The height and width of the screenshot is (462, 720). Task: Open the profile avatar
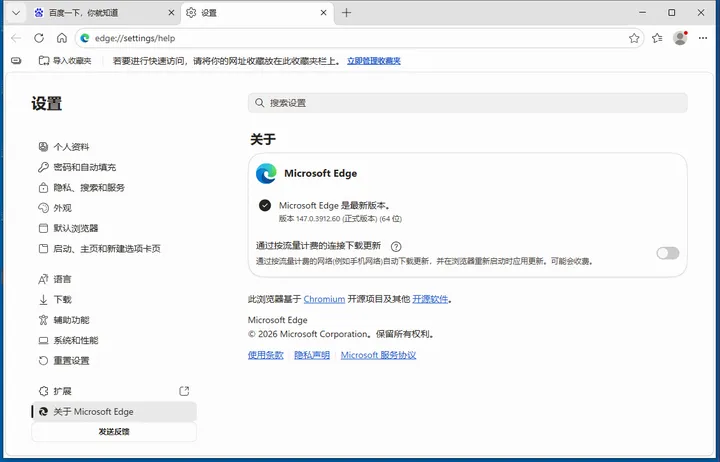pyautogui.click(x=680, y=38)
